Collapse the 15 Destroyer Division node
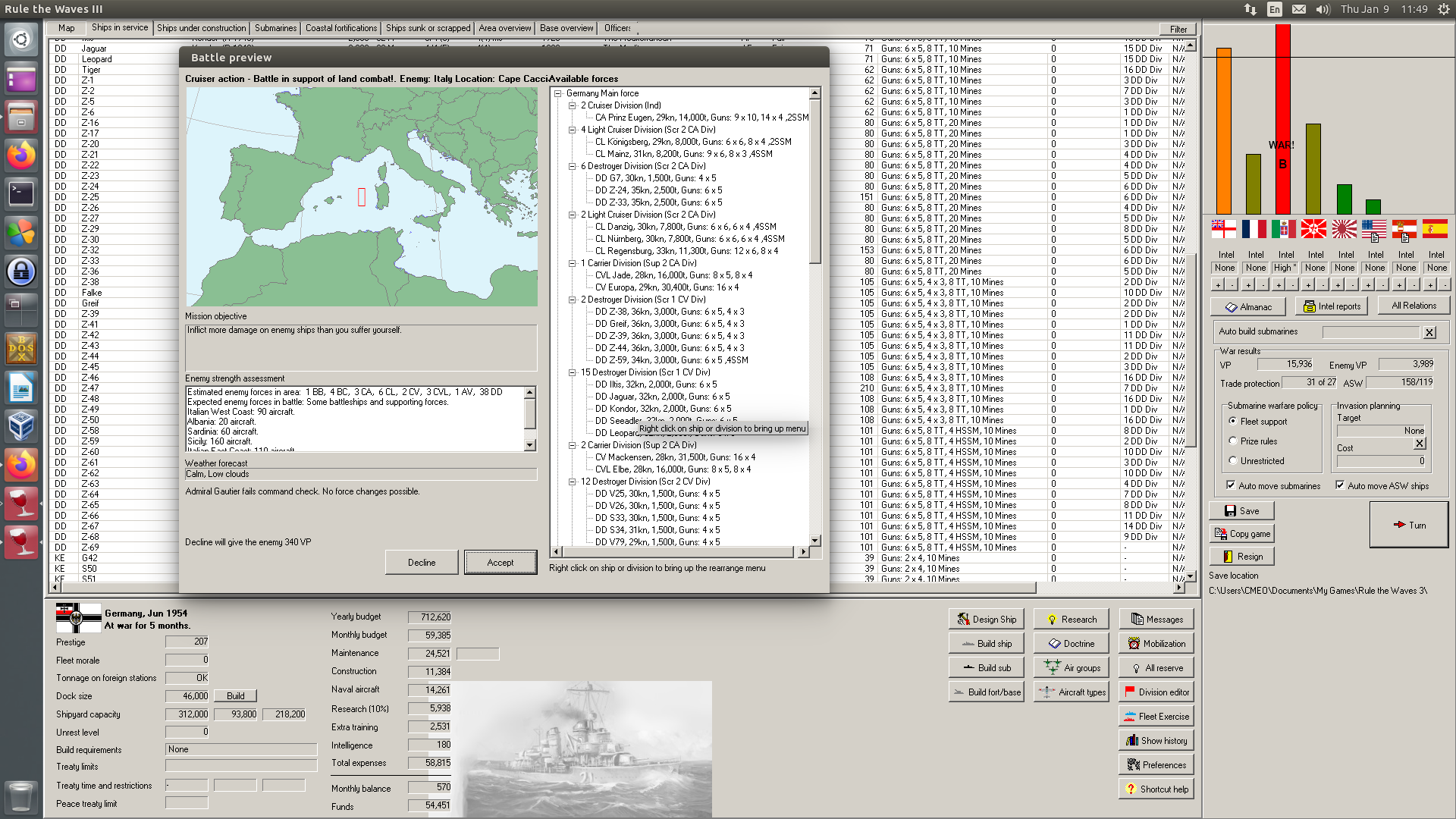This screenshot has width=1456, height=819. click(x=573, y=372)
